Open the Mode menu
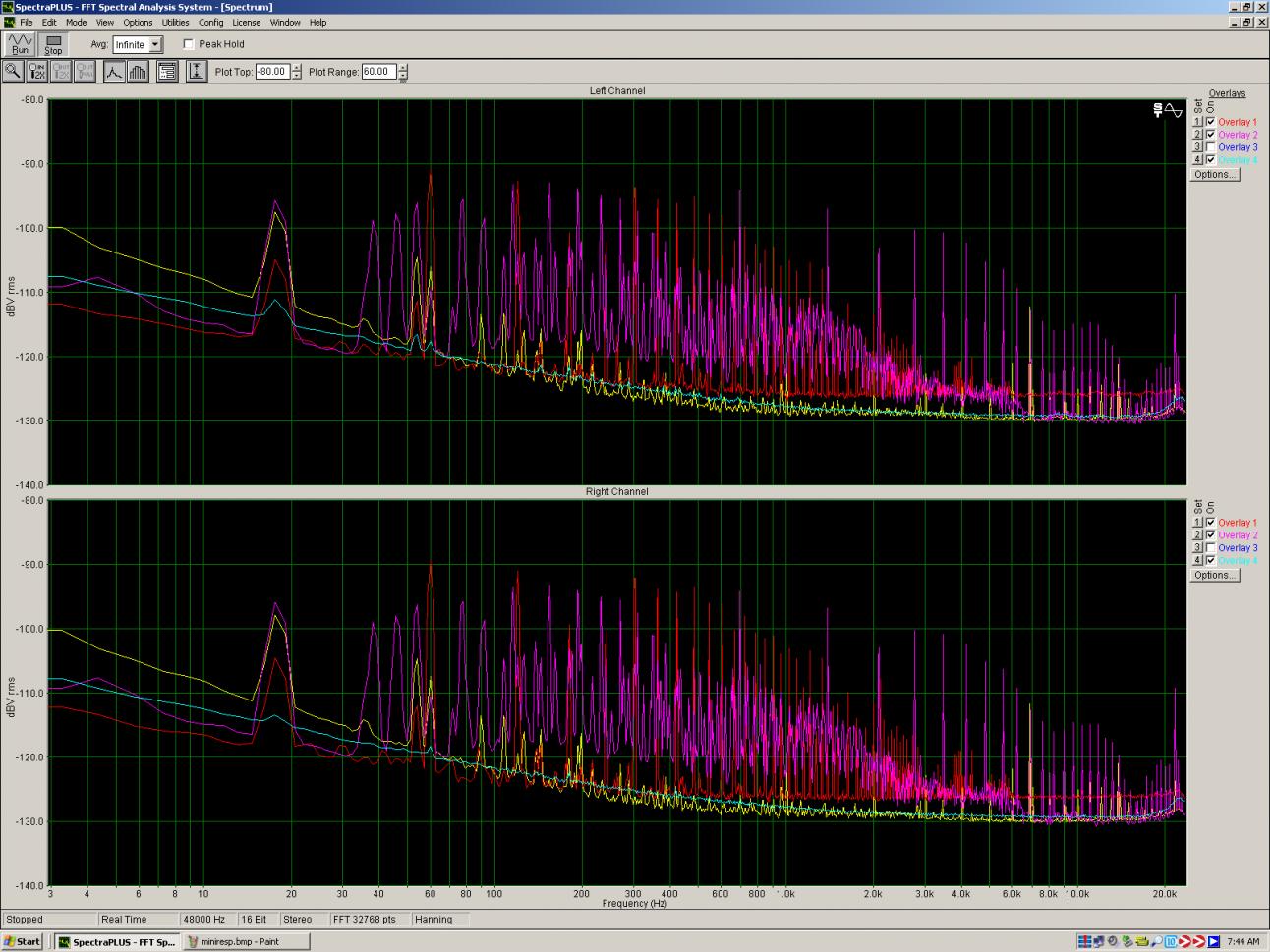1270x952 pixels. coord(76,22)
